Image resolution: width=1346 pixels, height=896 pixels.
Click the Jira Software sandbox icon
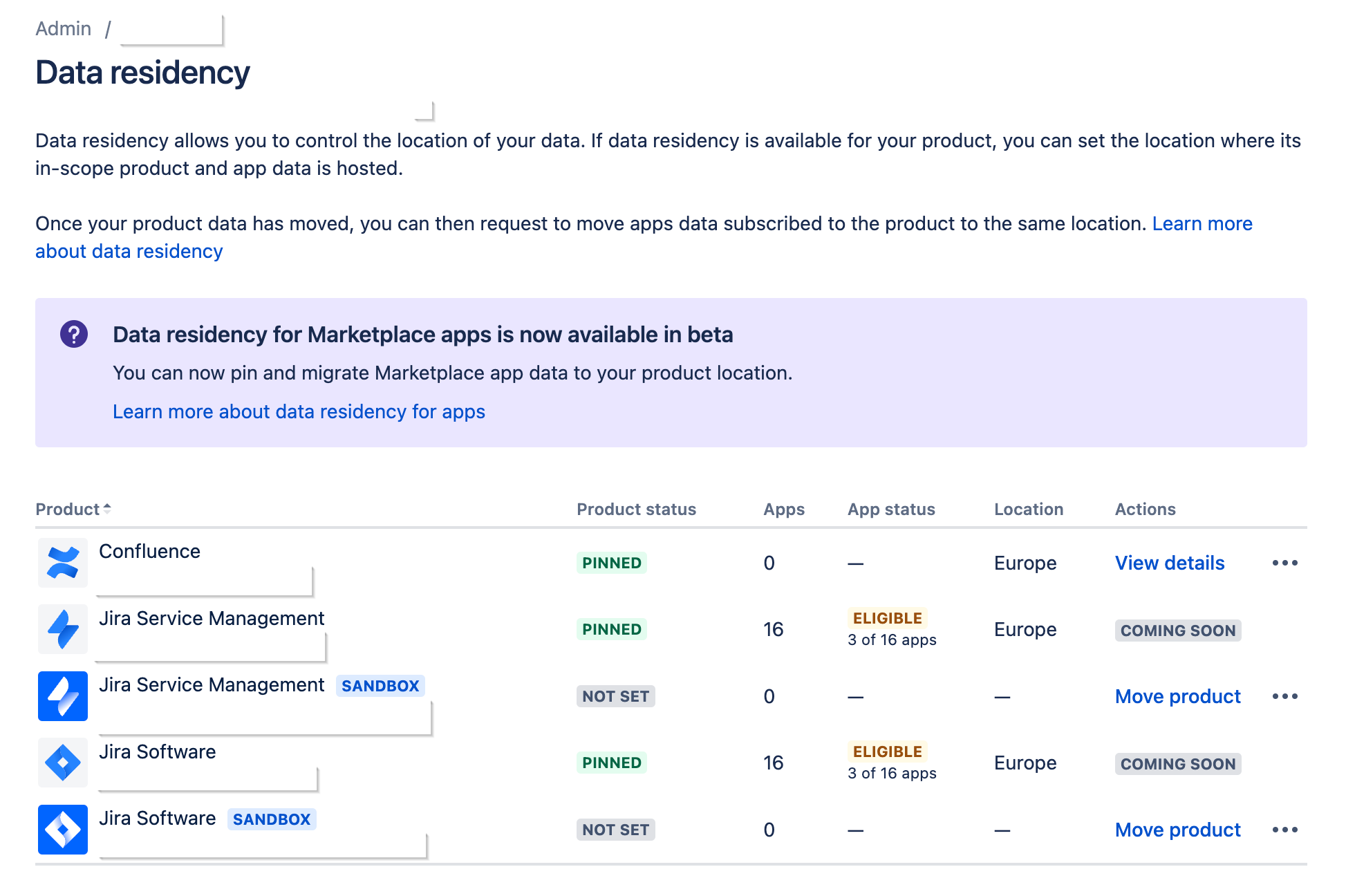click(x=62, y=829)
